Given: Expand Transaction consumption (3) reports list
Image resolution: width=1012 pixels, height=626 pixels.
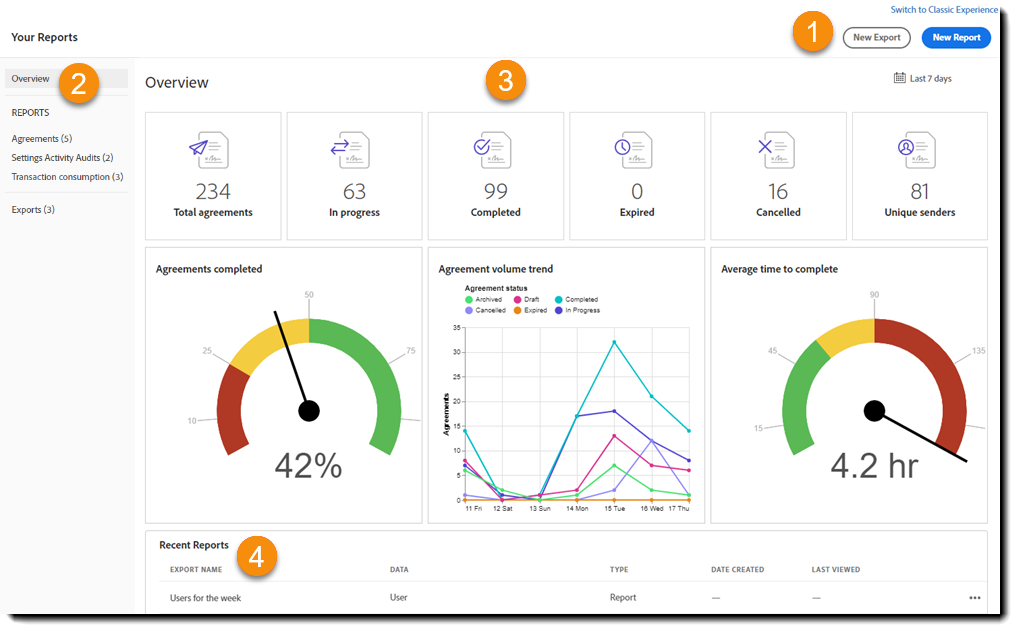Looking at the screenshot, I should point(67,177).
